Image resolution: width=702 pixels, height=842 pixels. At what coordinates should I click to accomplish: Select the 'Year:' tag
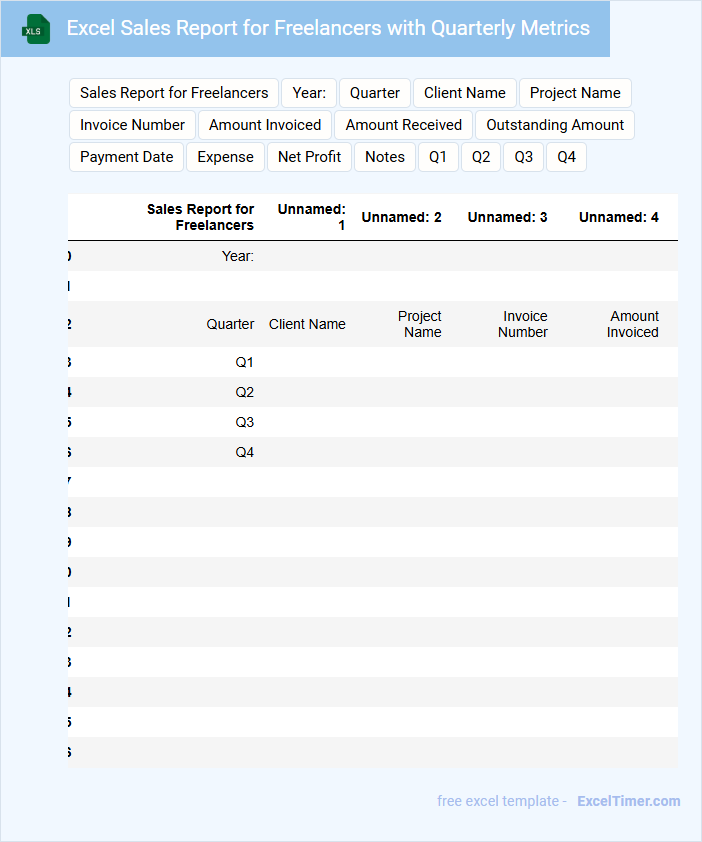tap(309, 93)
